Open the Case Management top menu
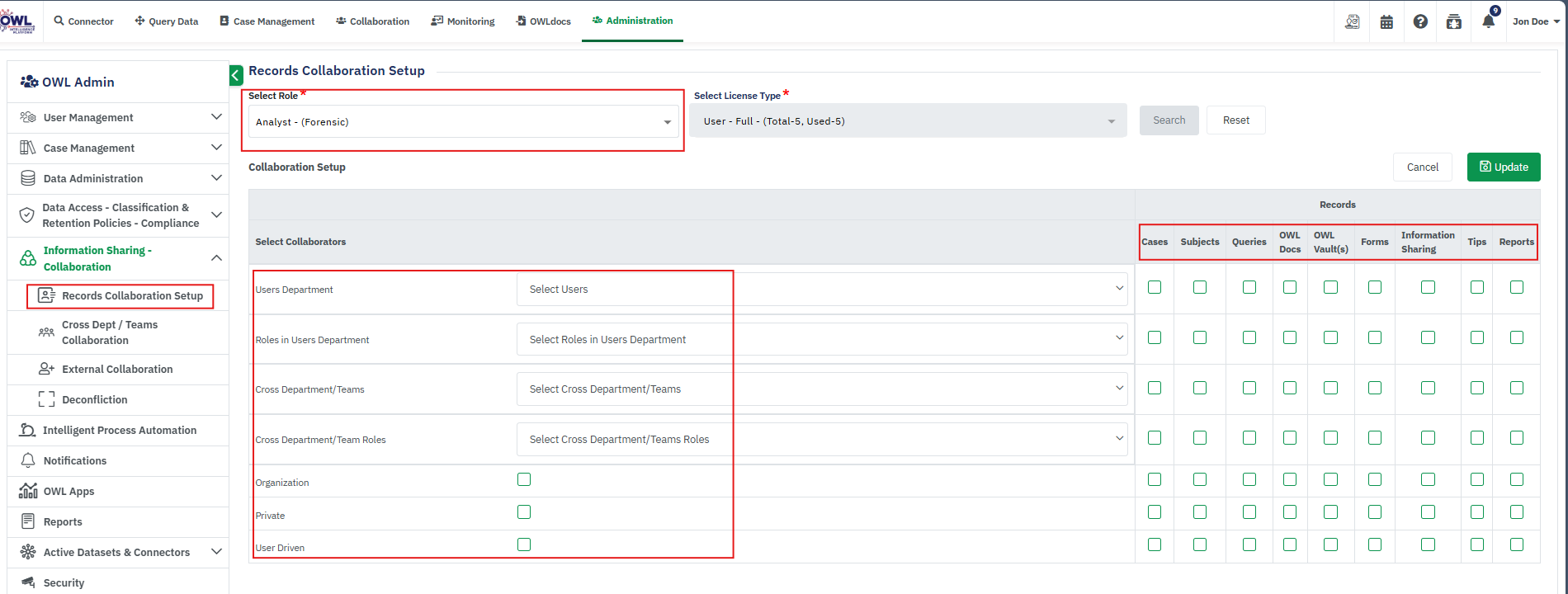The height and width of the screenshot is (594, 1568). point(267,21)
